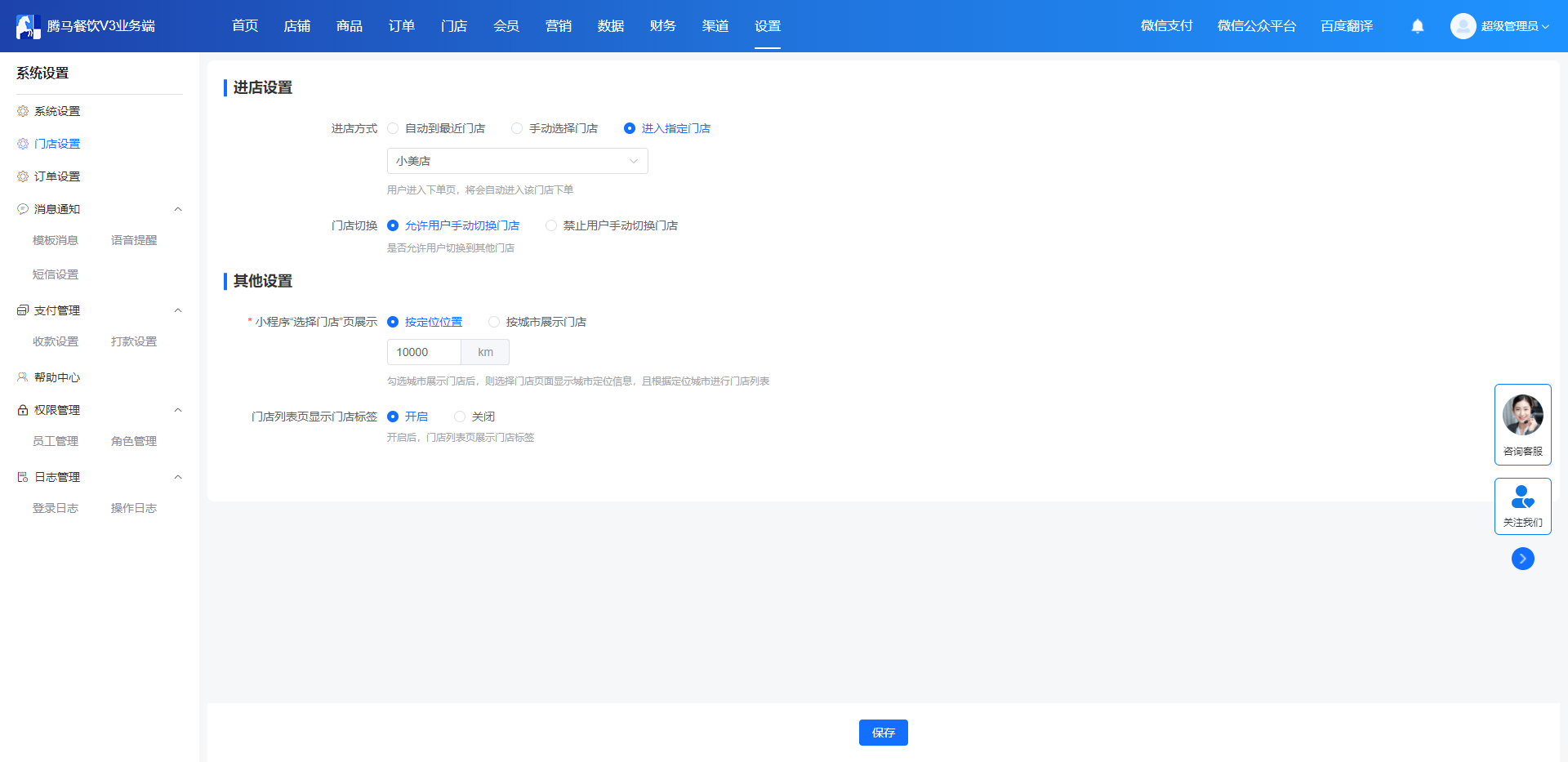Open 系统设置 sidebar item
1568x762 pixels.
pyautogui.click(x=57, y=111)
